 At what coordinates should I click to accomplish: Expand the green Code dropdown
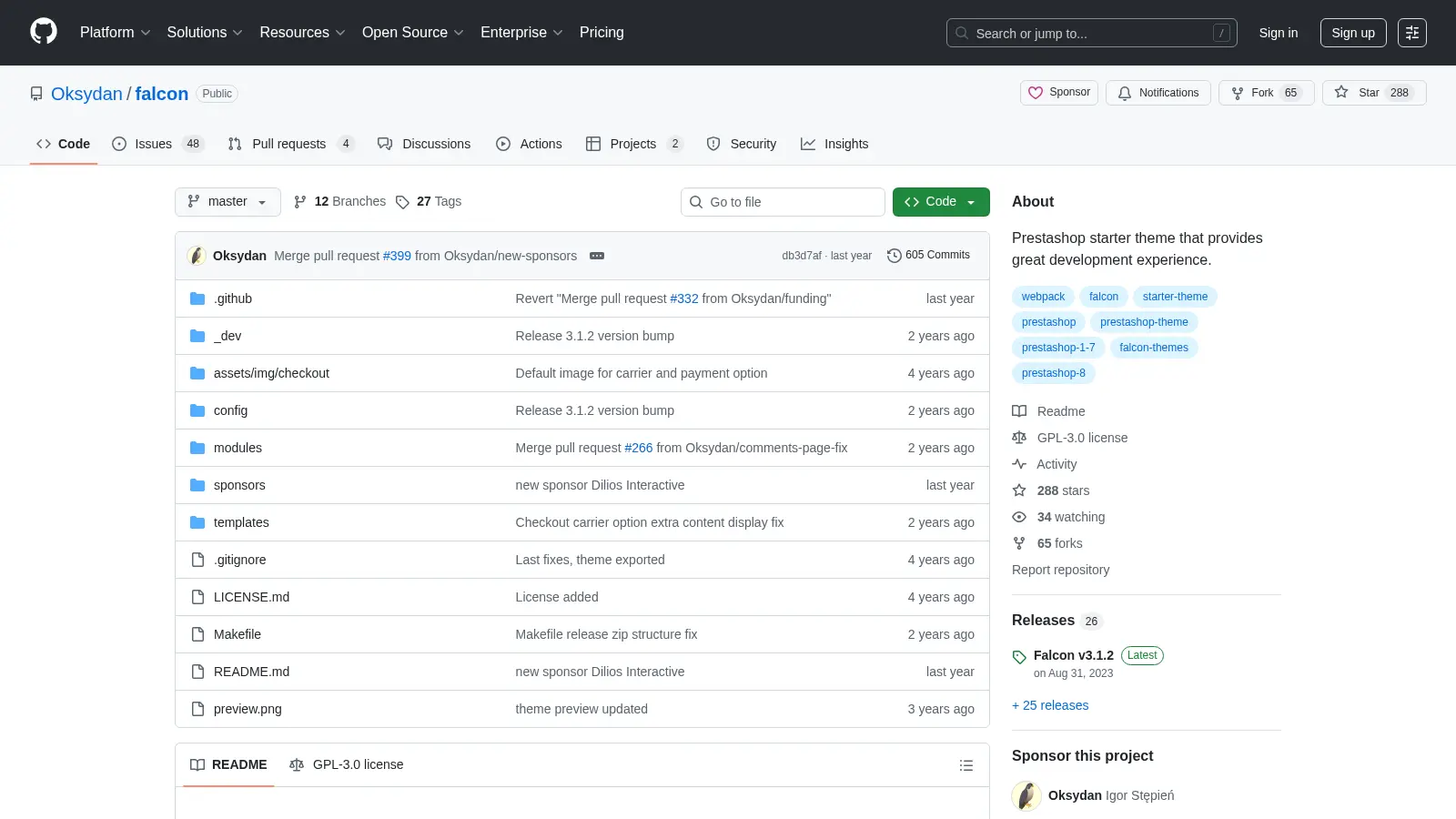[941, 202]
